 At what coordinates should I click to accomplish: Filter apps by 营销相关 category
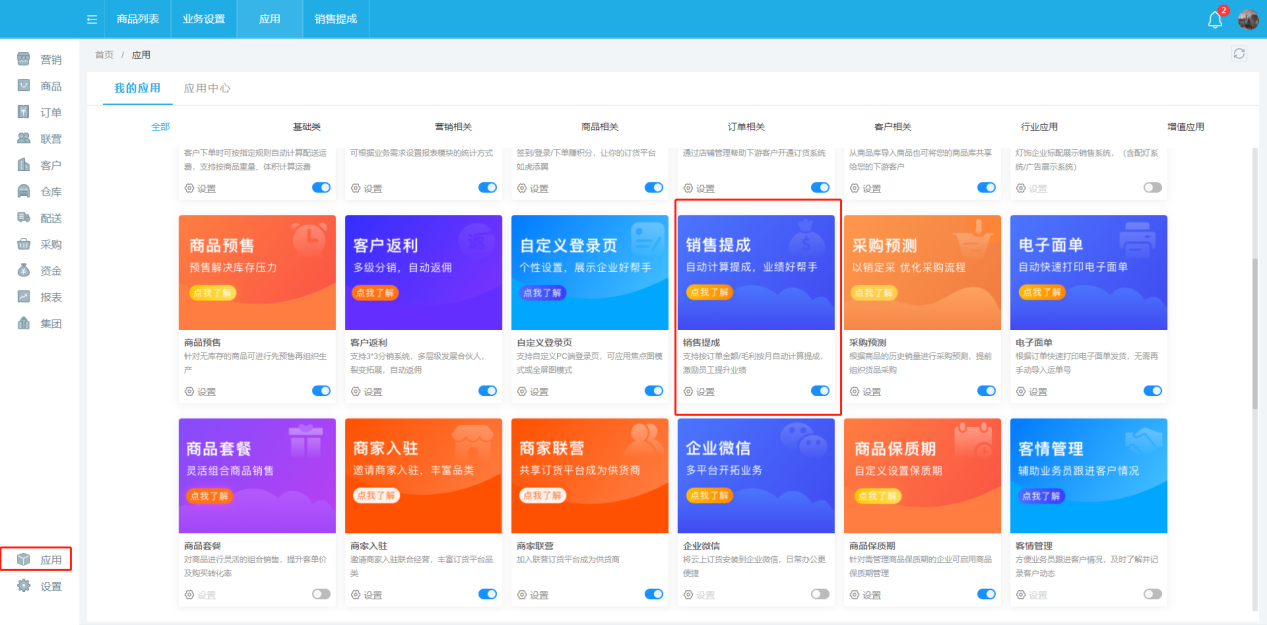[x=453, y=127]
